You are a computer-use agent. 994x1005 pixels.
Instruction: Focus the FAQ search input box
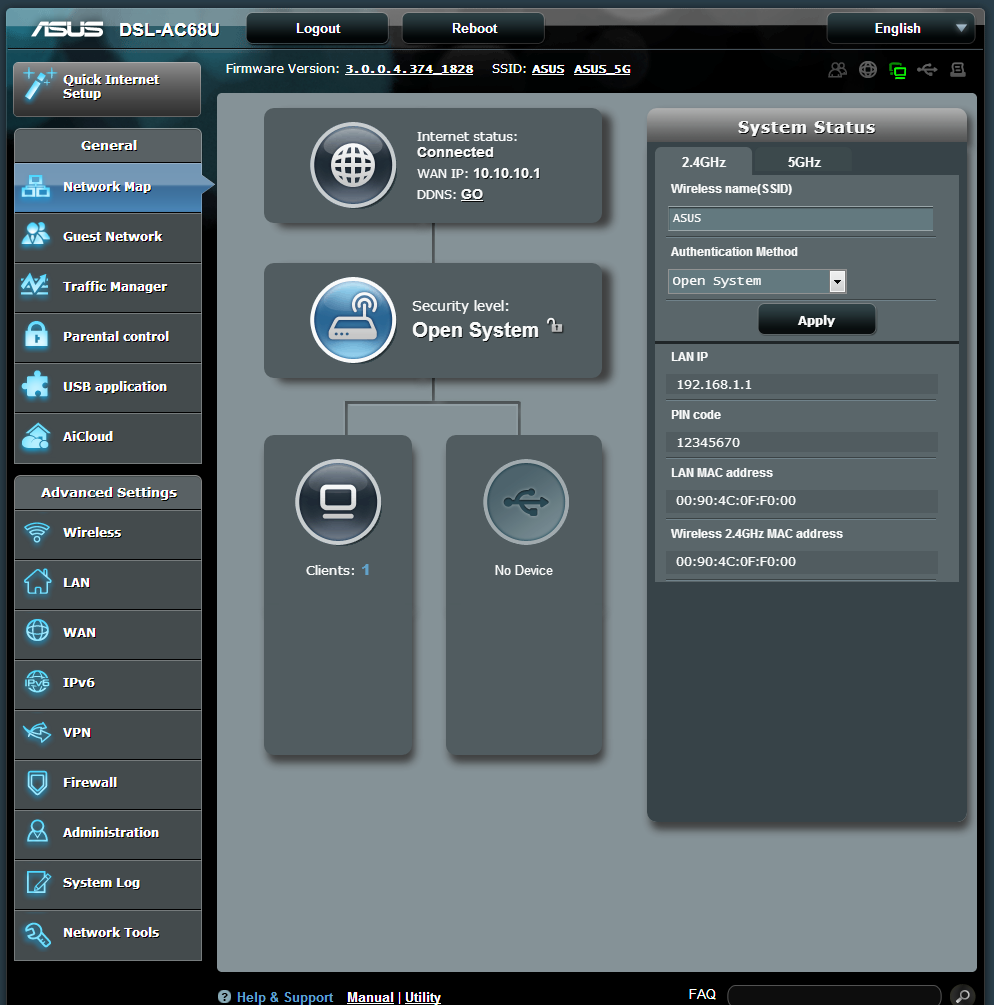(x=834, y=995)
